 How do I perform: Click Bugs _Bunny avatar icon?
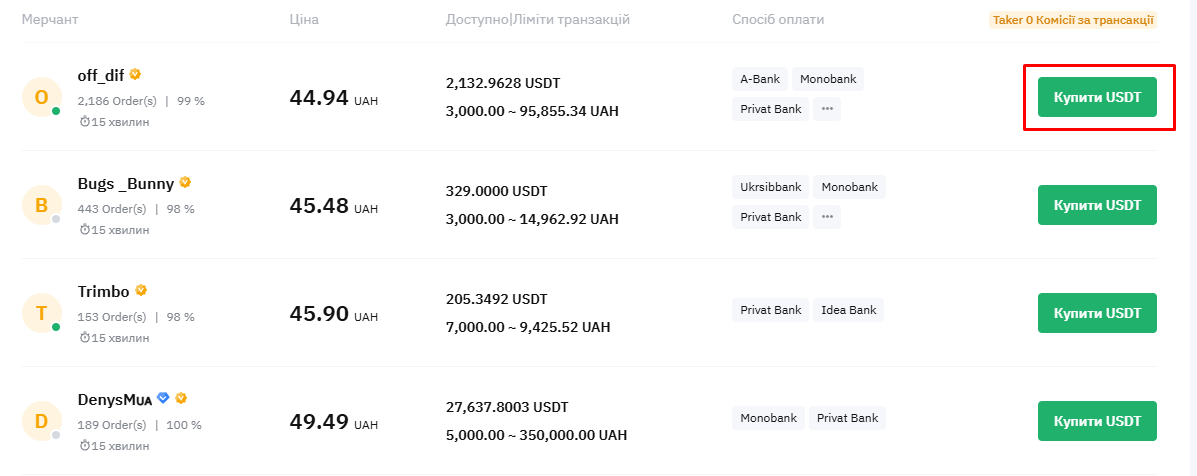click(41, 205)
